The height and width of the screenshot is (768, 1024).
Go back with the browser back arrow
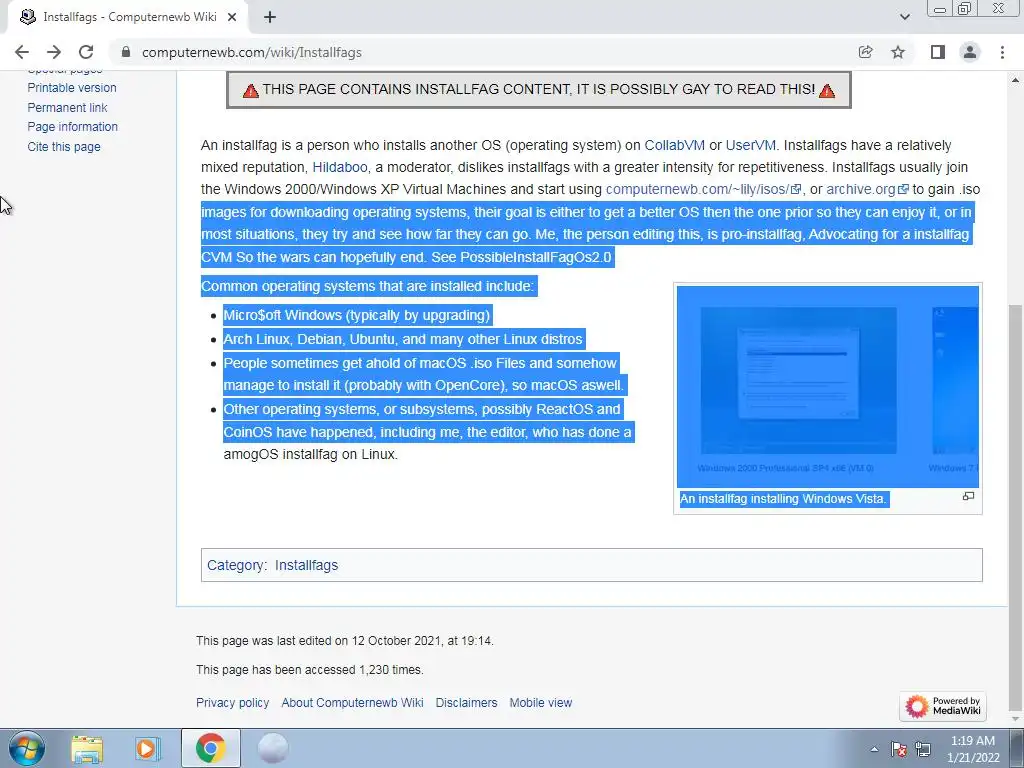pos(22,52)
